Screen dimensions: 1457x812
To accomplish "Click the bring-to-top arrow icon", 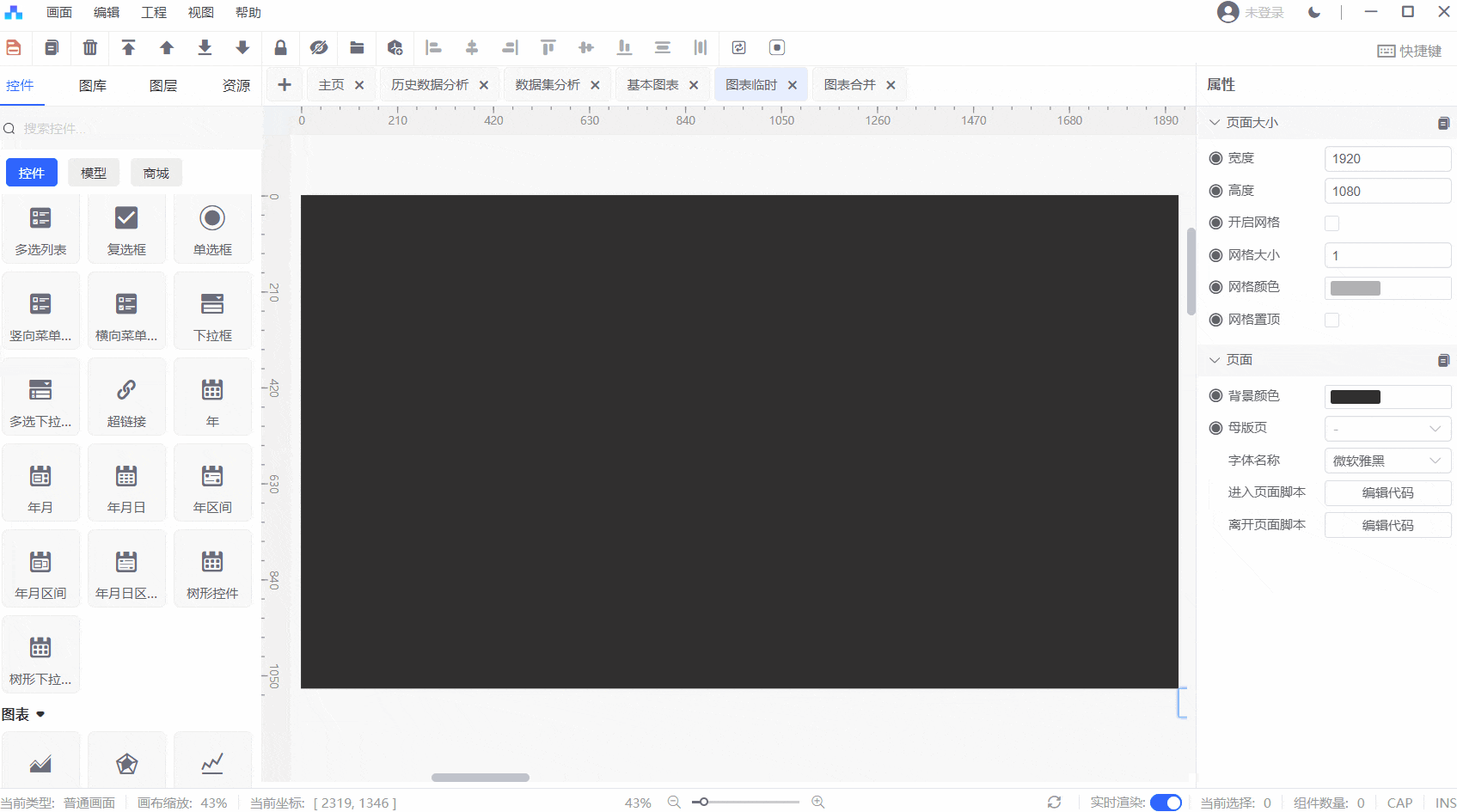I will [x=128, y=48].
